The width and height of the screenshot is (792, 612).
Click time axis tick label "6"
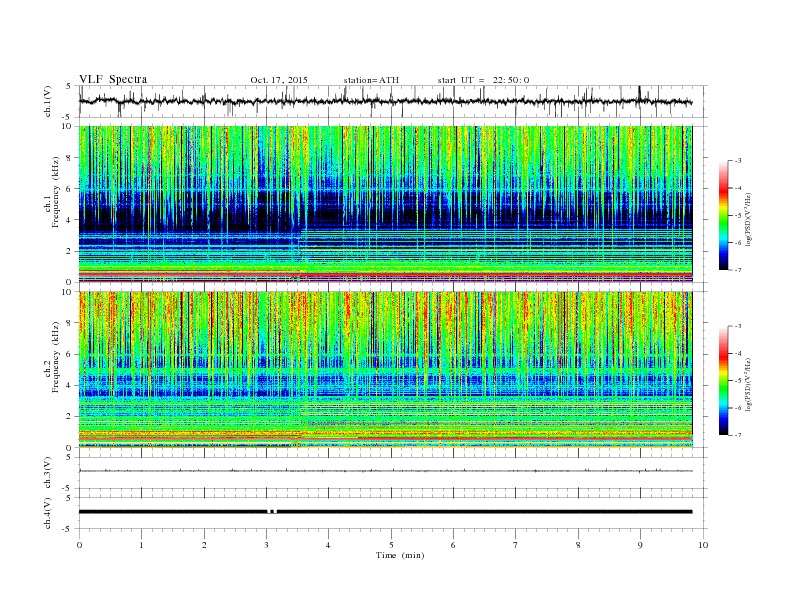click(453, 545)
